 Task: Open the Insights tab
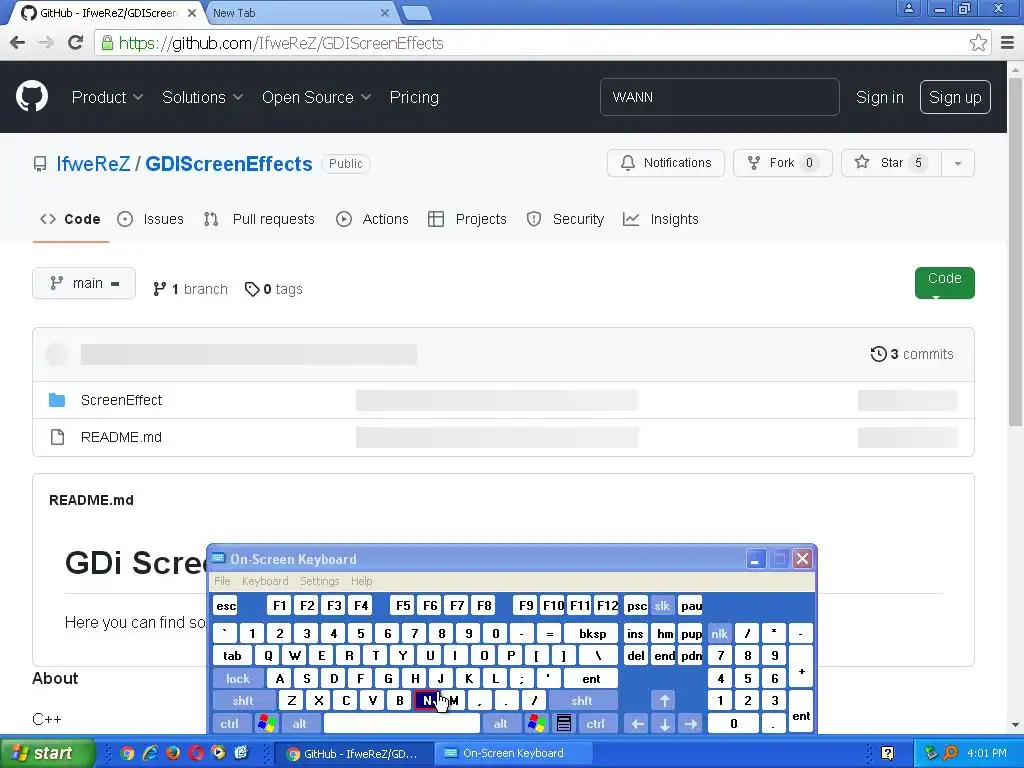(x=661, y=219)
